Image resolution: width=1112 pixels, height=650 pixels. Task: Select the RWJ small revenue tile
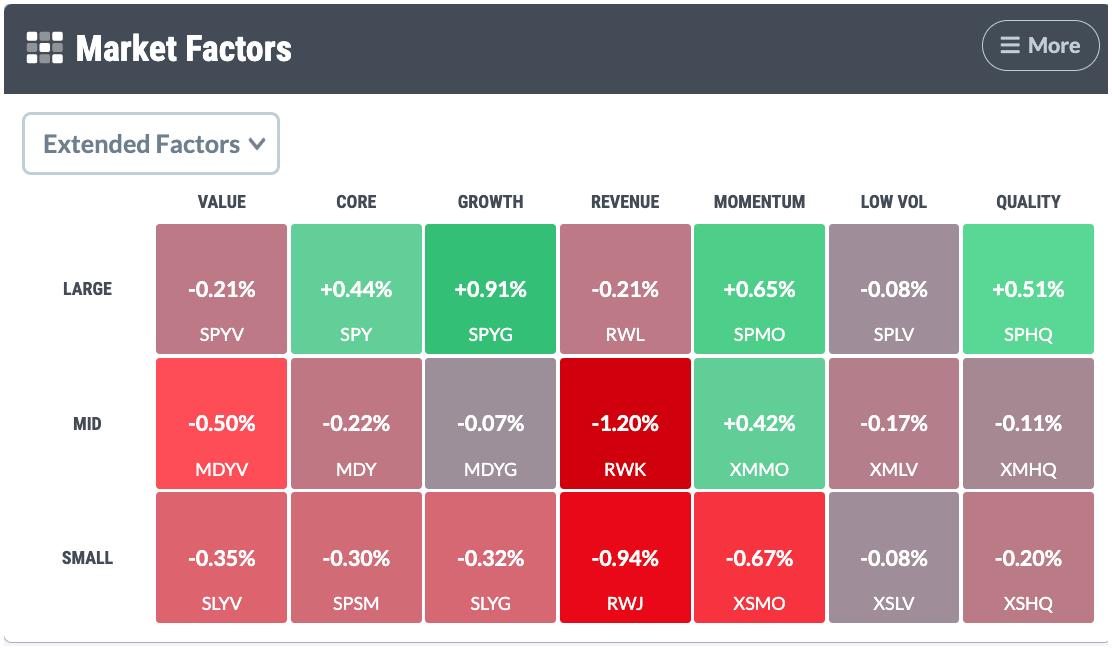[x=625, y=558]
